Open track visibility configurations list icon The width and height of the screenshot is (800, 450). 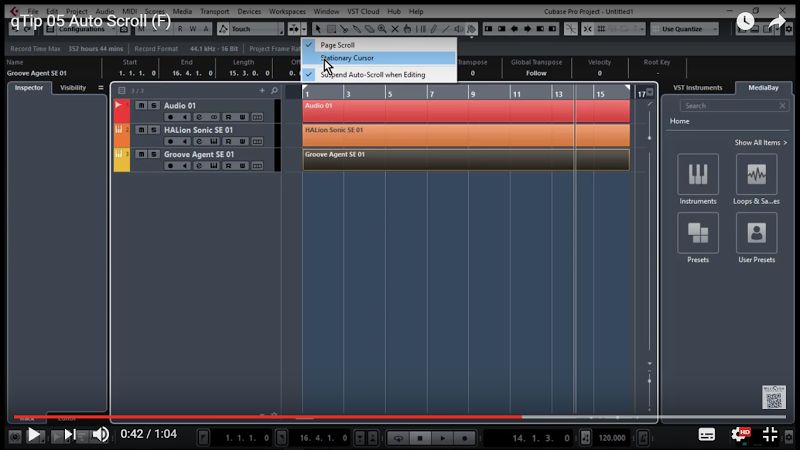tap(121, 90)
